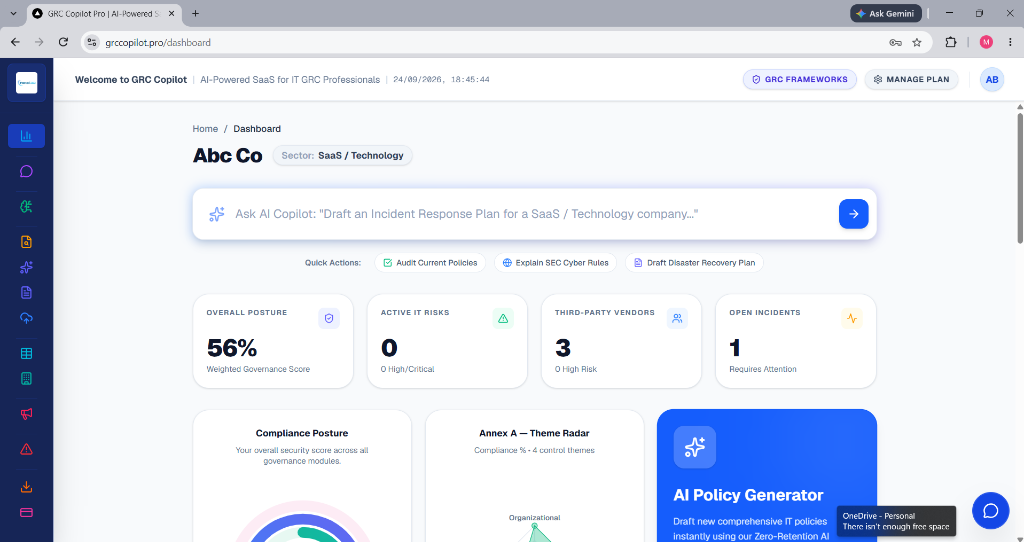Click the page vertical scrollbar thumb
1024x542 pixels.
[x=1020, y=178]
